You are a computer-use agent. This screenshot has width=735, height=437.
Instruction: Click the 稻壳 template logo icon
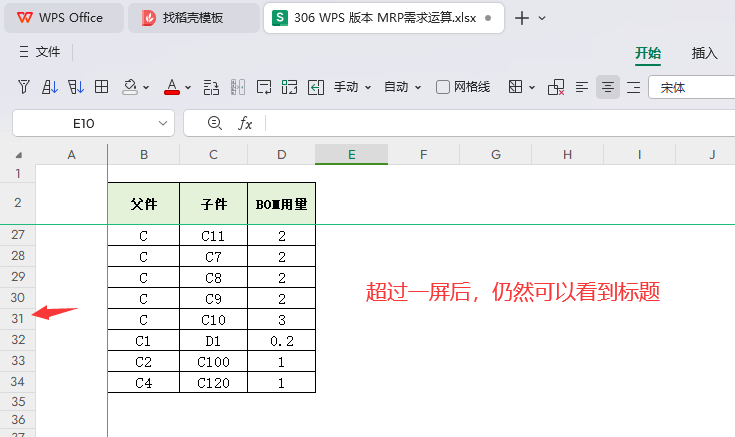[149, 18]
